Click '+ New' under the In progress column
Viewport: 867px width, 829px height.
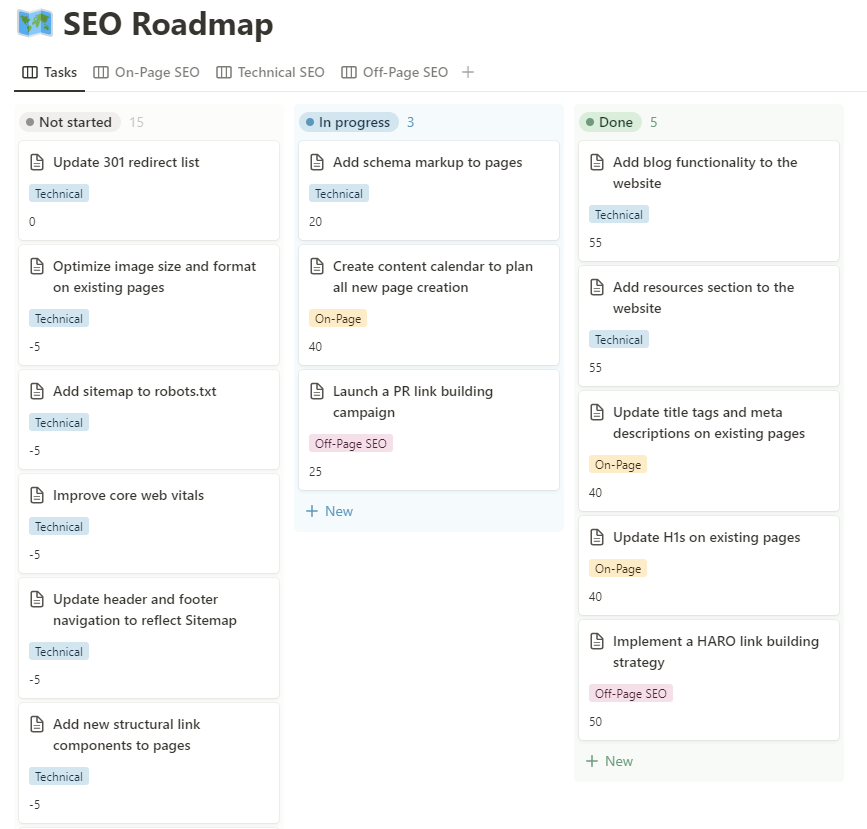coord(329,511)
